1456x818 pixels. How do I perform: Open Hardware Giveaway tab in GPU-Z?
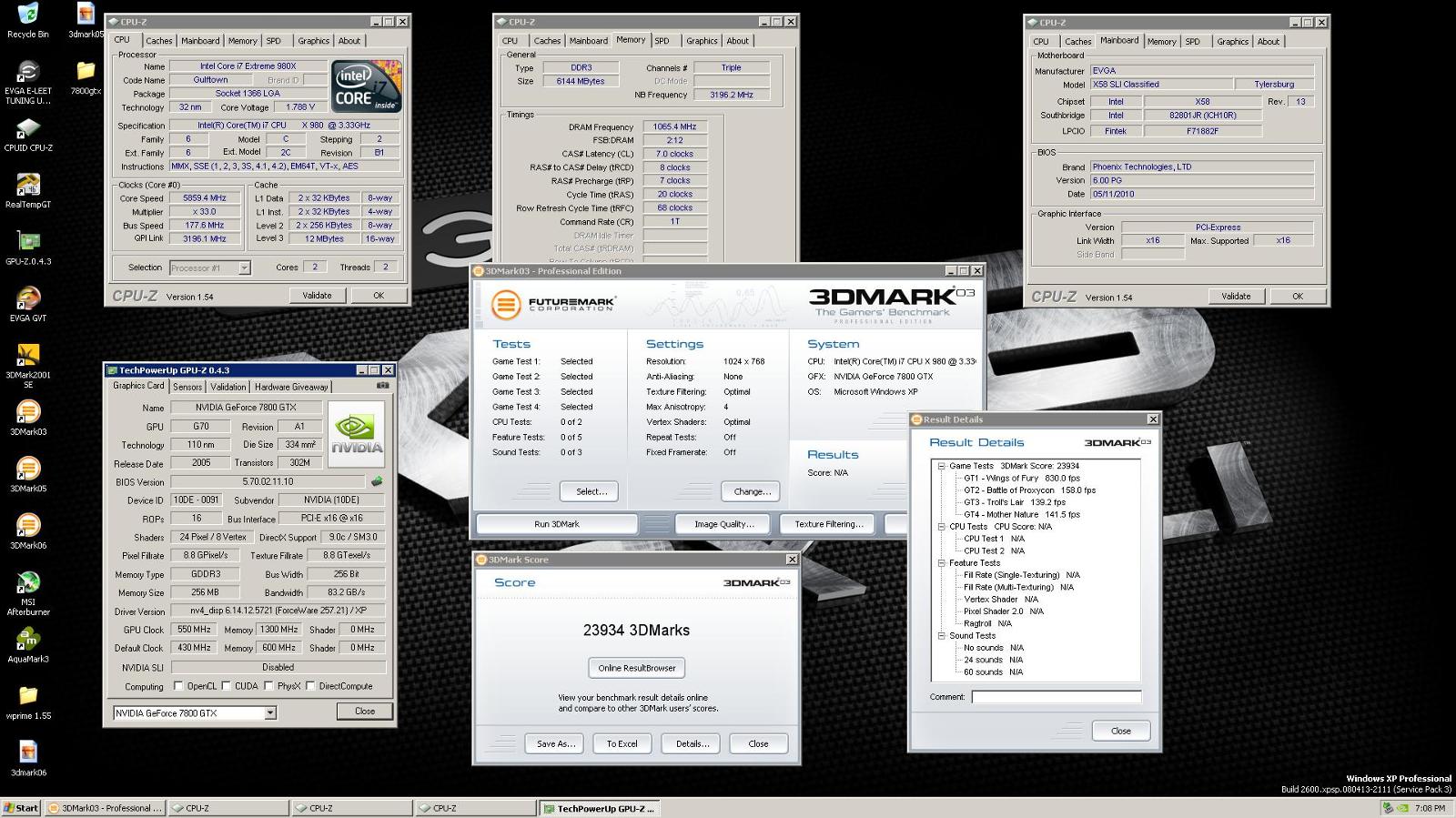[291, 387]
